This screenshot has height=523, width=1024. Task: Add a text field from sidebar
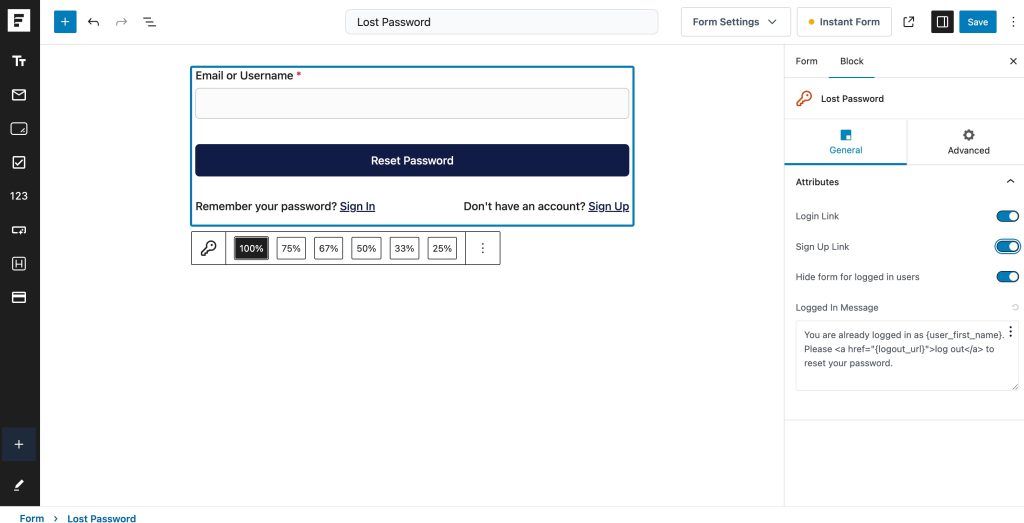tap(19, 61)
